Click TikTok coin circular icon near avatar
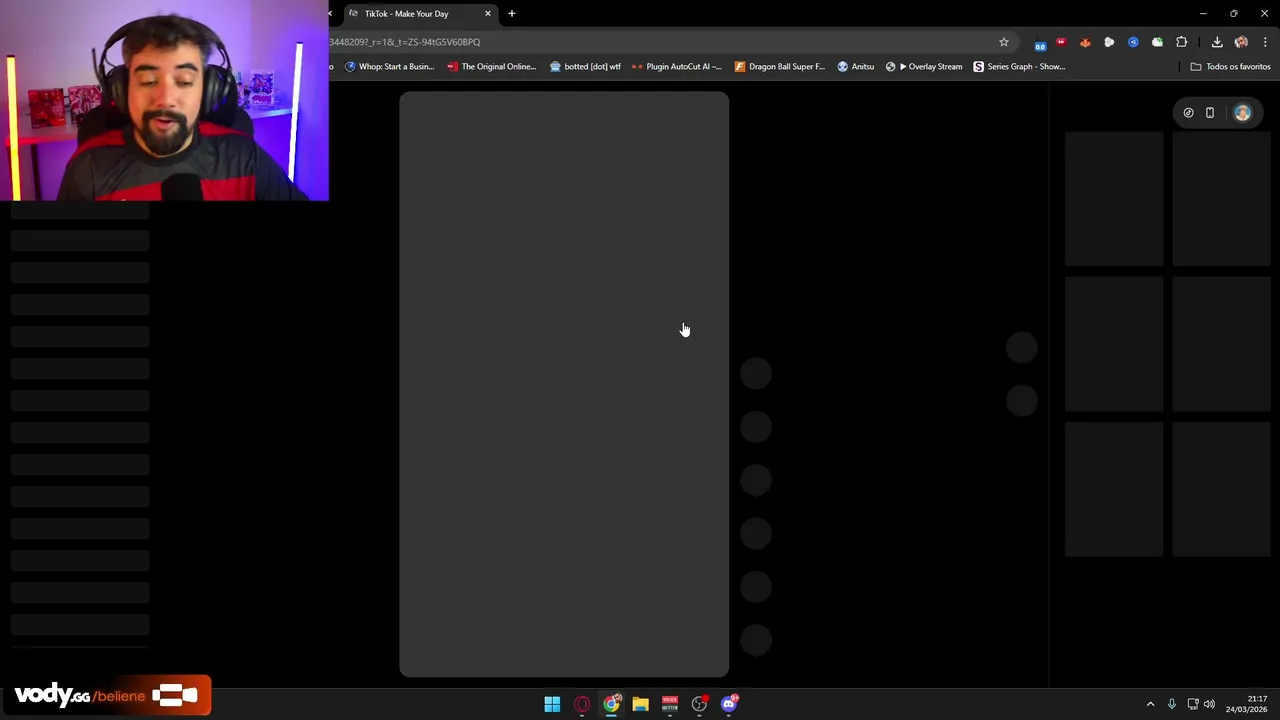This screenshot has width=1280, height=720. pos(1188,113)
